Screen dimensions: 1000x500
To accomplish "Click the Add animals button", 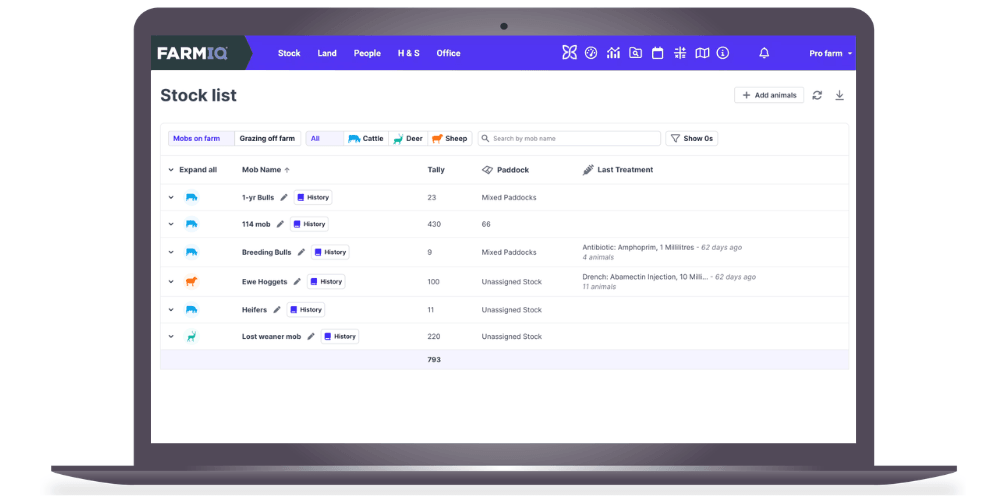I will [x=769, y=95].
